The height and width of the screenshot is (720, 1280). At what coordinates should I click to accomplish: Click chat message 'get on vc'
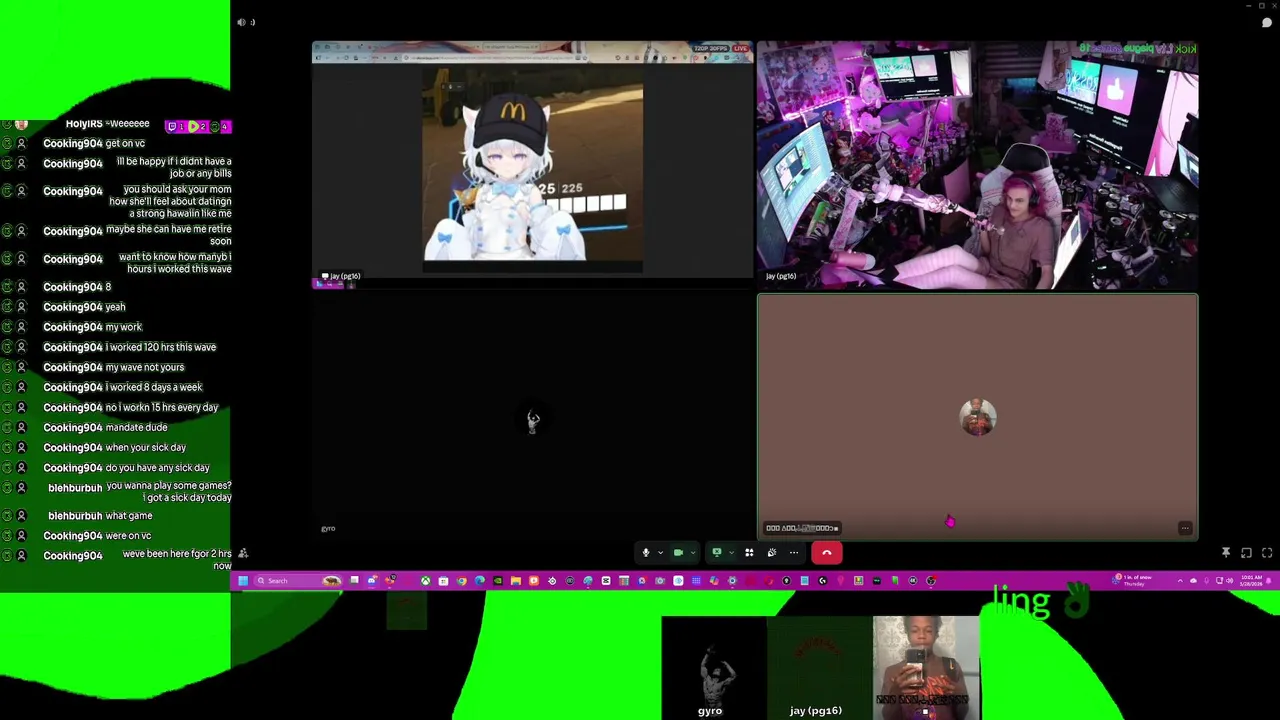125,143
